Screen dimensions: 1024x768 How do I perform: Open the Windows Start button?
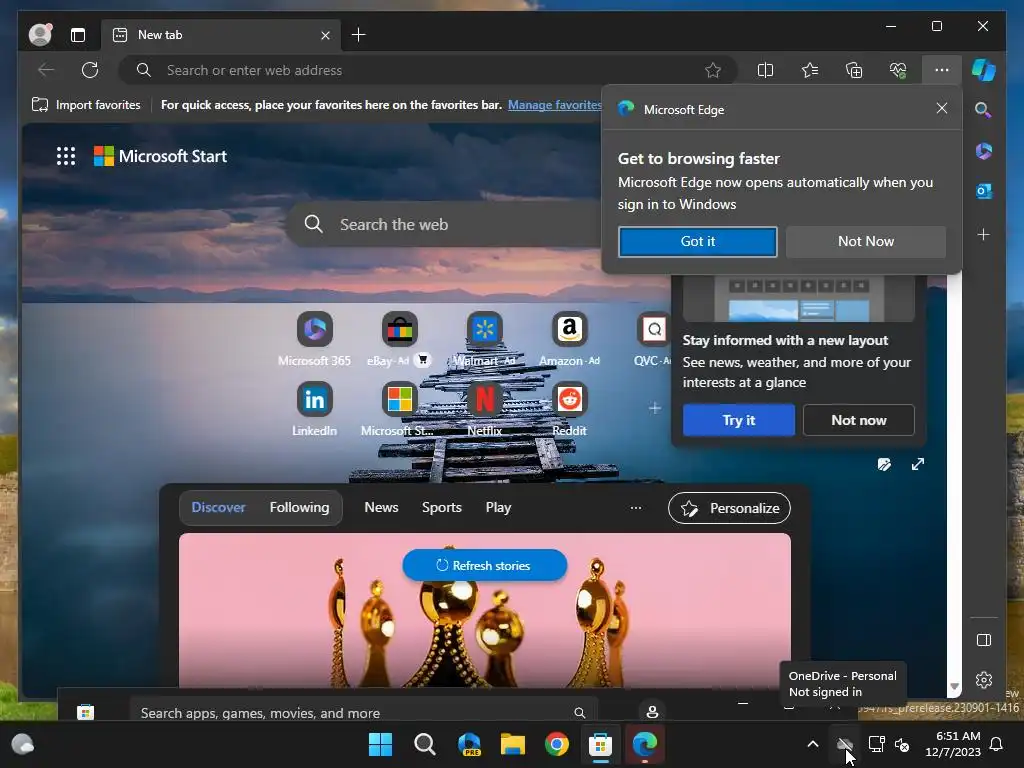tap(380, 744)
